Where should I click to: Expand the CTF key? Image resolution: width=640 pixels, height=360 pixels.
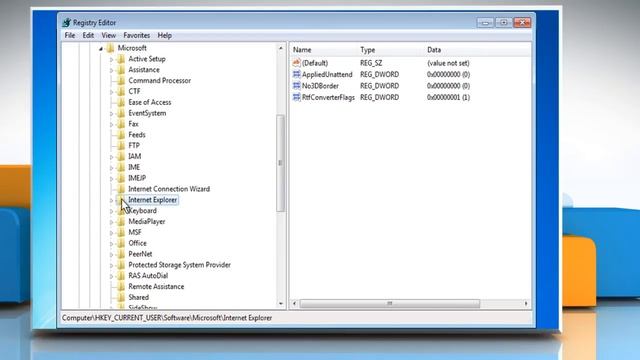point(111,92)
